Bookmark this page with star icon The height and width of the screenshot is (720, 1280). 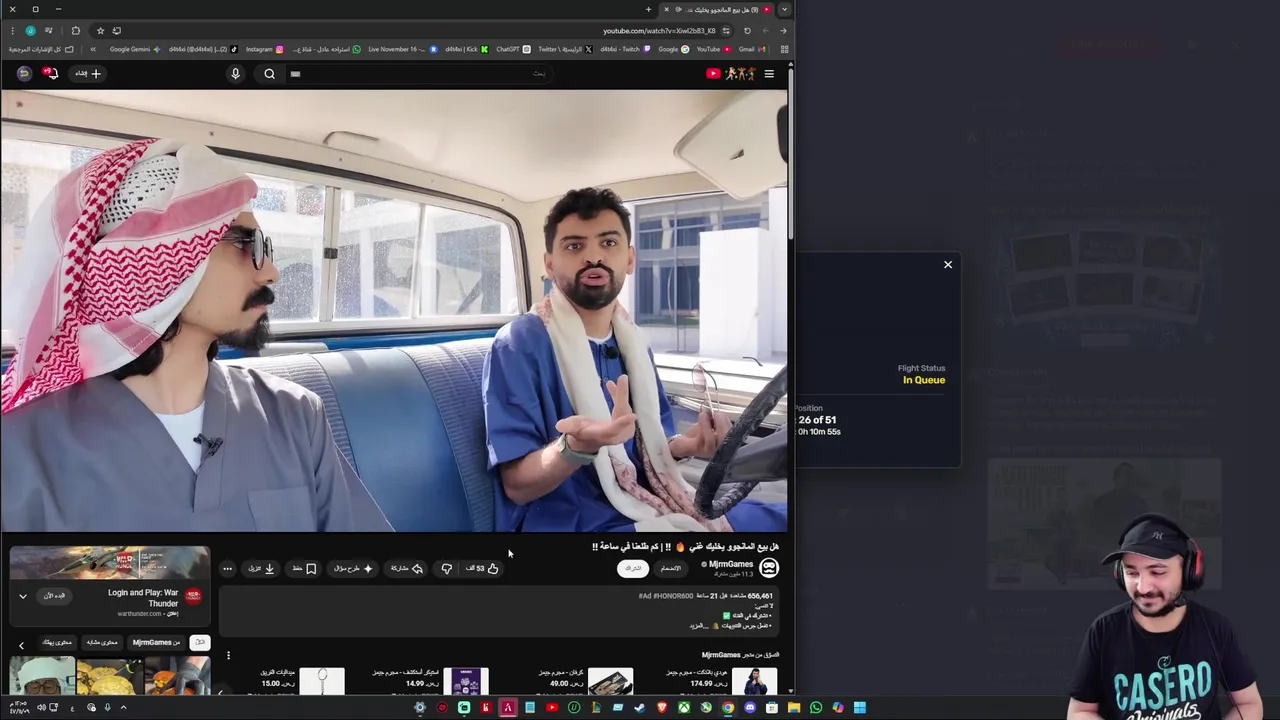click(x=100, y=30)
